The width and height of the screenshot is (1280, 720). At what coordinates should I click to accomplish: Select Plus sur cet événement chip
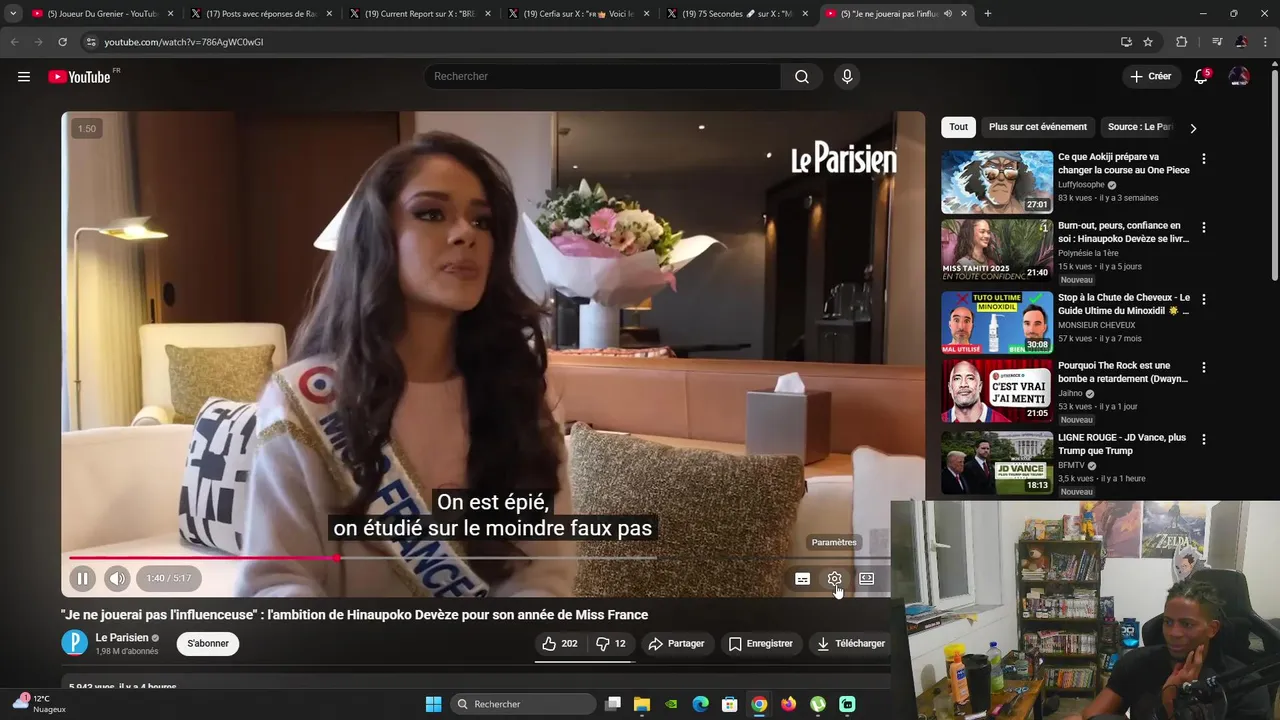pyautogui.click(x=1038, y=127)
